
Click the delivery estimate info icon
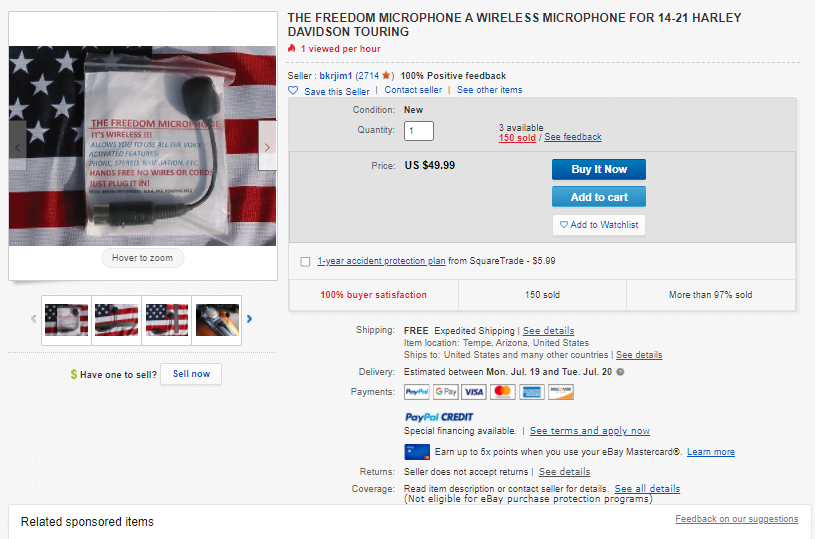click(x=620, y=372)
